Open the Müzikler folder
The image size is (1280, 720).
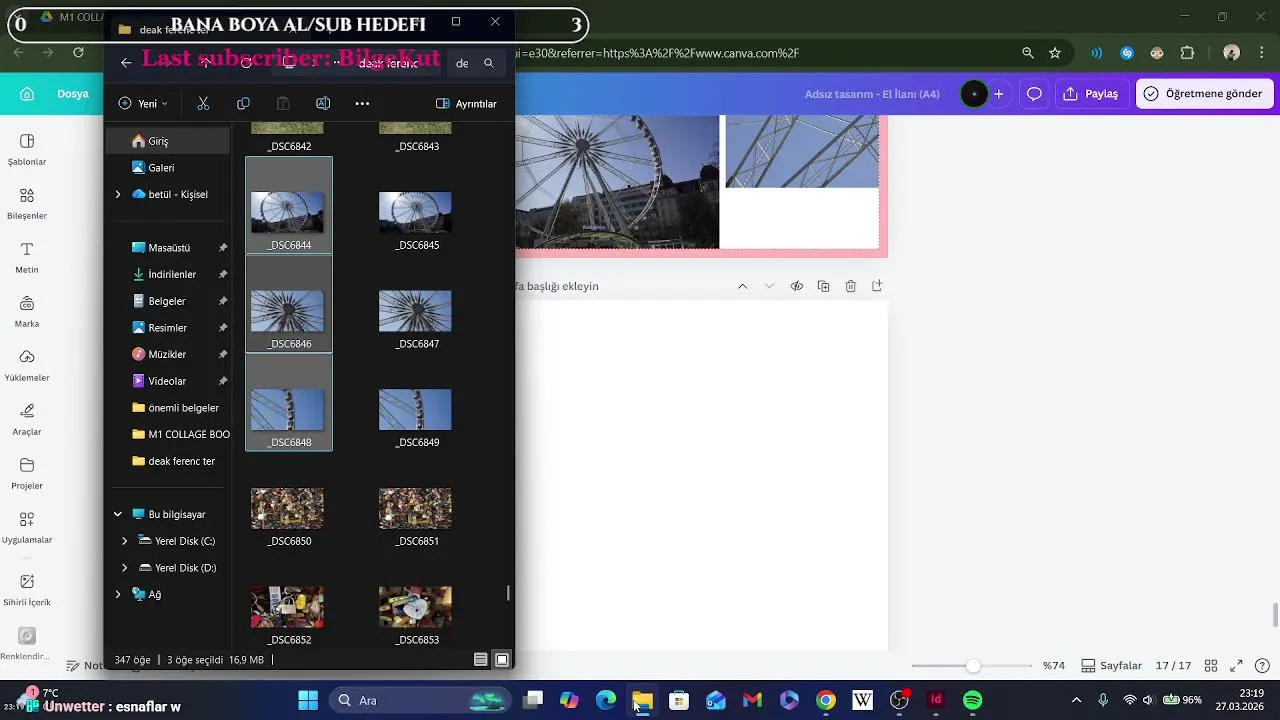pos(168,354)
